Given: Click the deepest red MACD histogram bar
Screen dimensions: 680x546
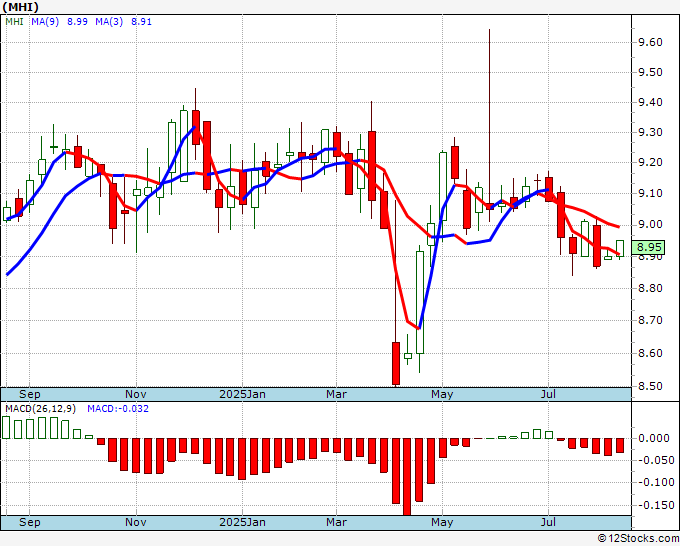Looking at the screenshot, I should click(x=407, y=477).
